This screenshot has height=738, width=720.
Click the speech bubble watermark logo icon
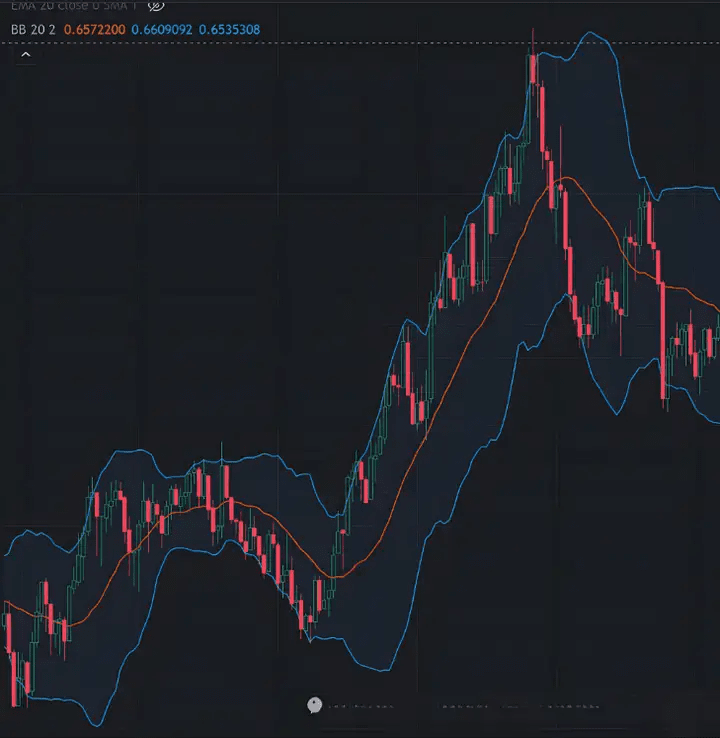[314, 705]
